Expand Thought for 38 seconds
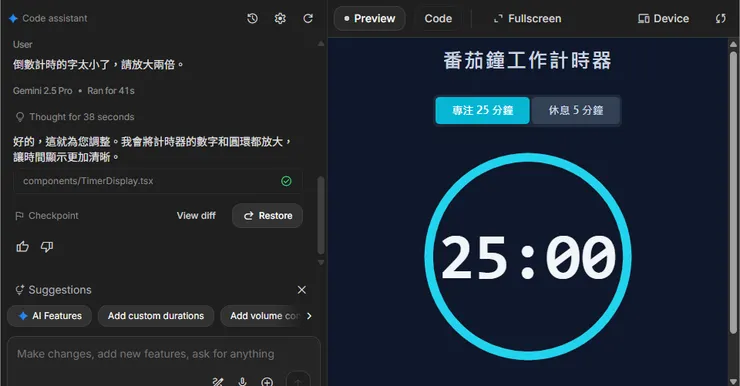Image resolution: width=740 pixels, height=386 pixels. click(75, 117)
